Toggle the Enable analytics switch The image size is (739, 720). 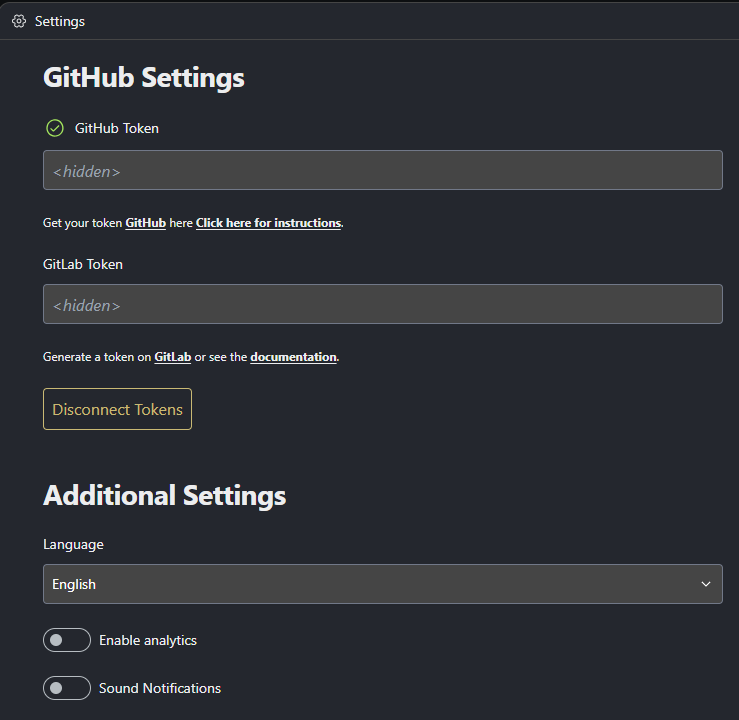(67, 640)
